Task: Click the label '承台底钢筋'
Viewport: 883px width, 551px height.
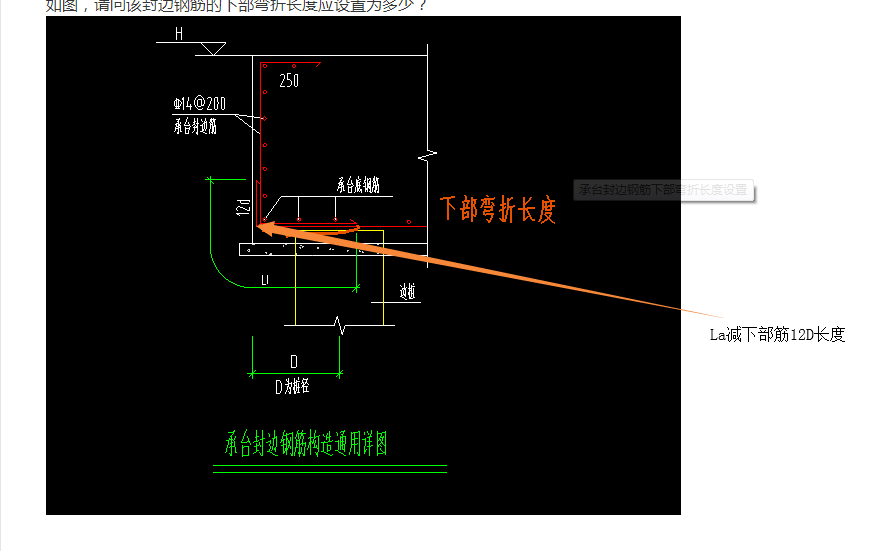Action: [358, 185]
